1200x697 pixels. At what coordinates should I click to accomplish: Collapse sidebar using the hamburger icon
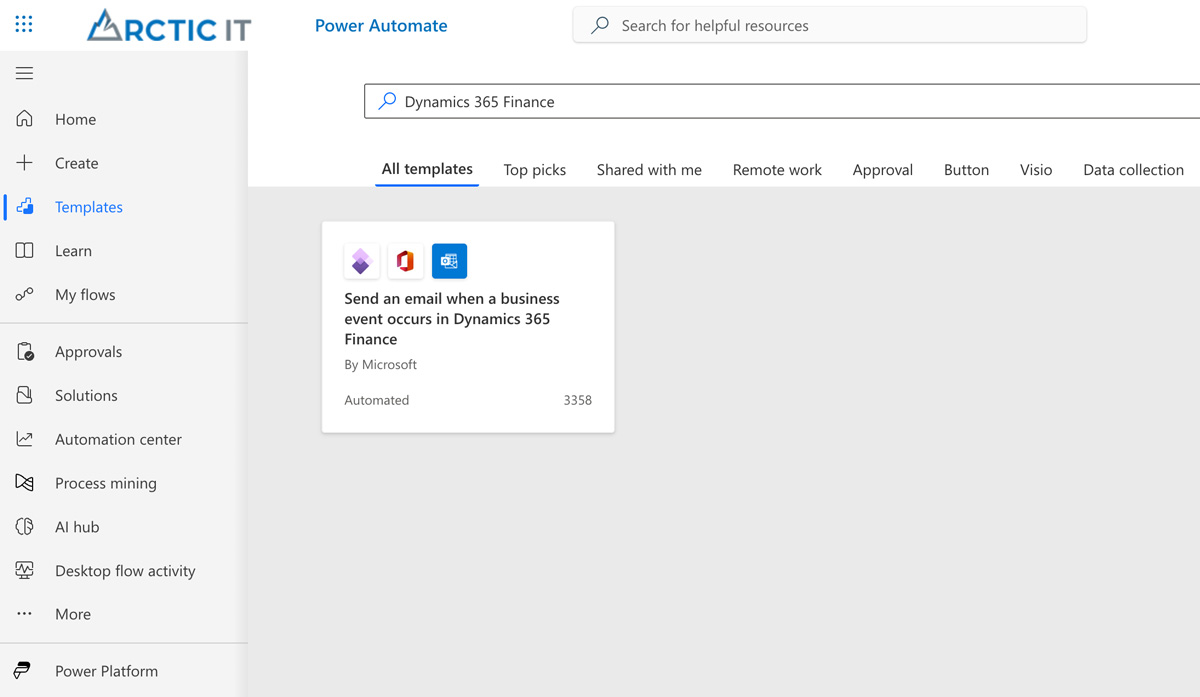(x=24, y=72)
